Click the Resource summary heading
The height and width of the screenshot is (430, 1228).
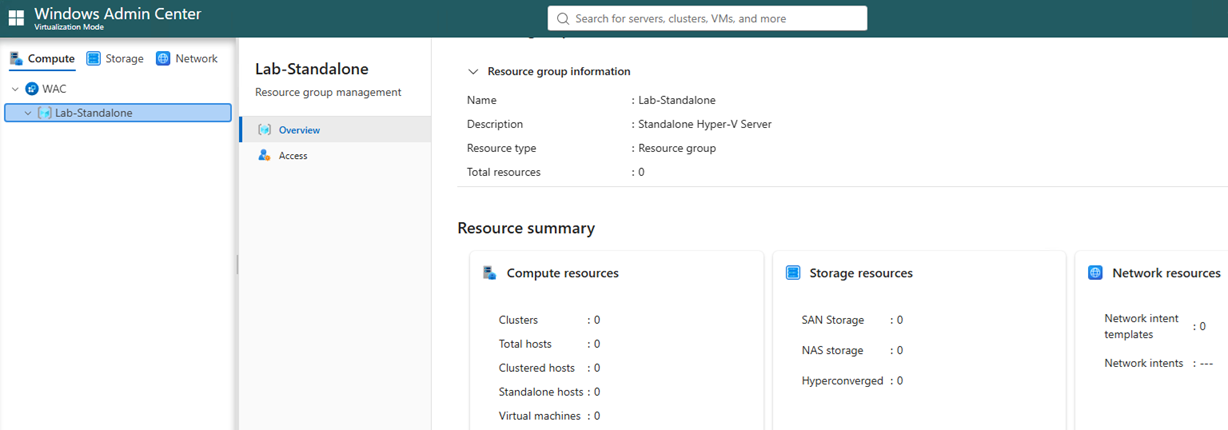(x=526, y=228)
